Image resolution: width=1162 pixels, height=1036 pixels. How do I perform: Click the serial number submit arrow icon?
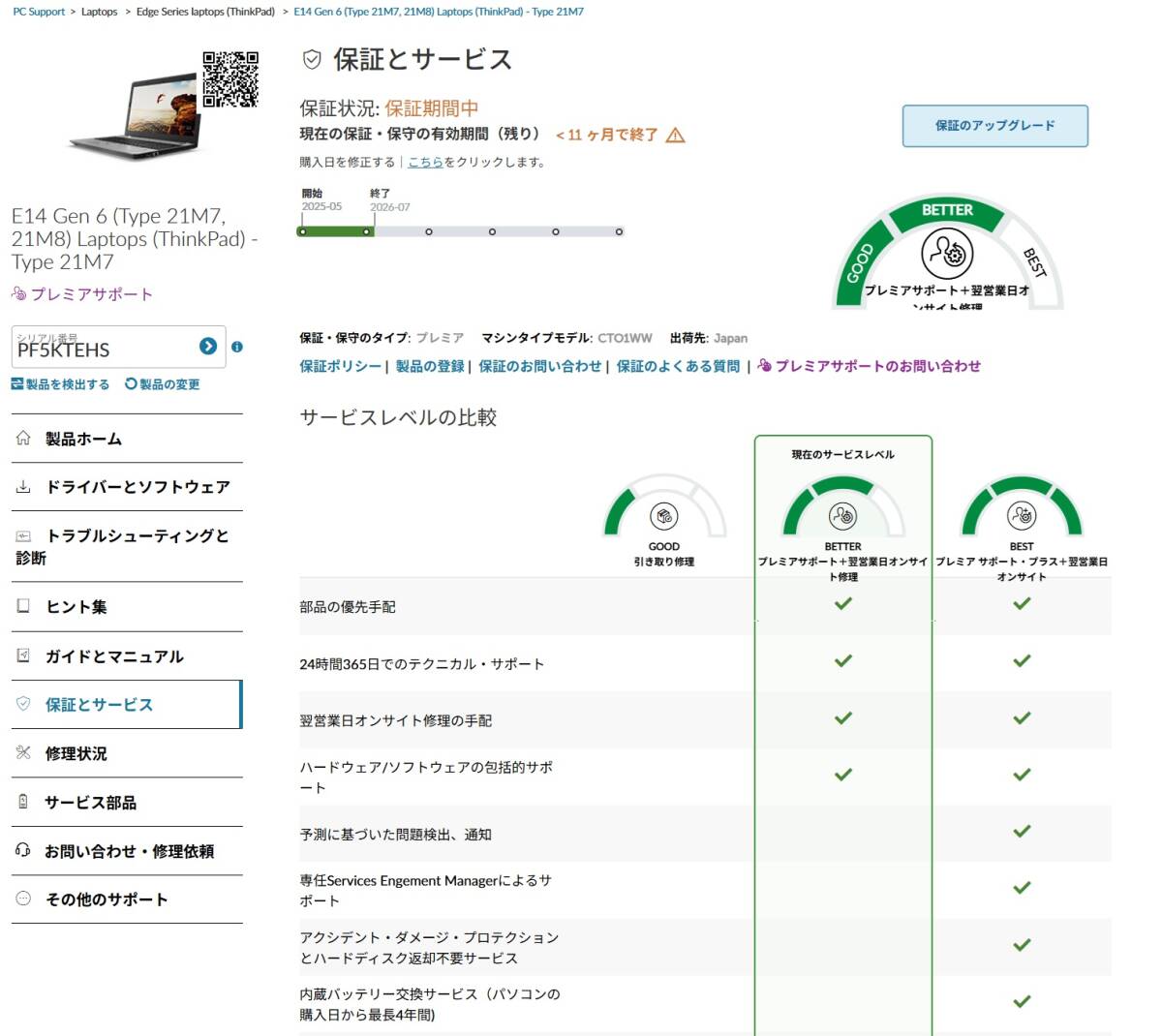click(x=208, y=346)
